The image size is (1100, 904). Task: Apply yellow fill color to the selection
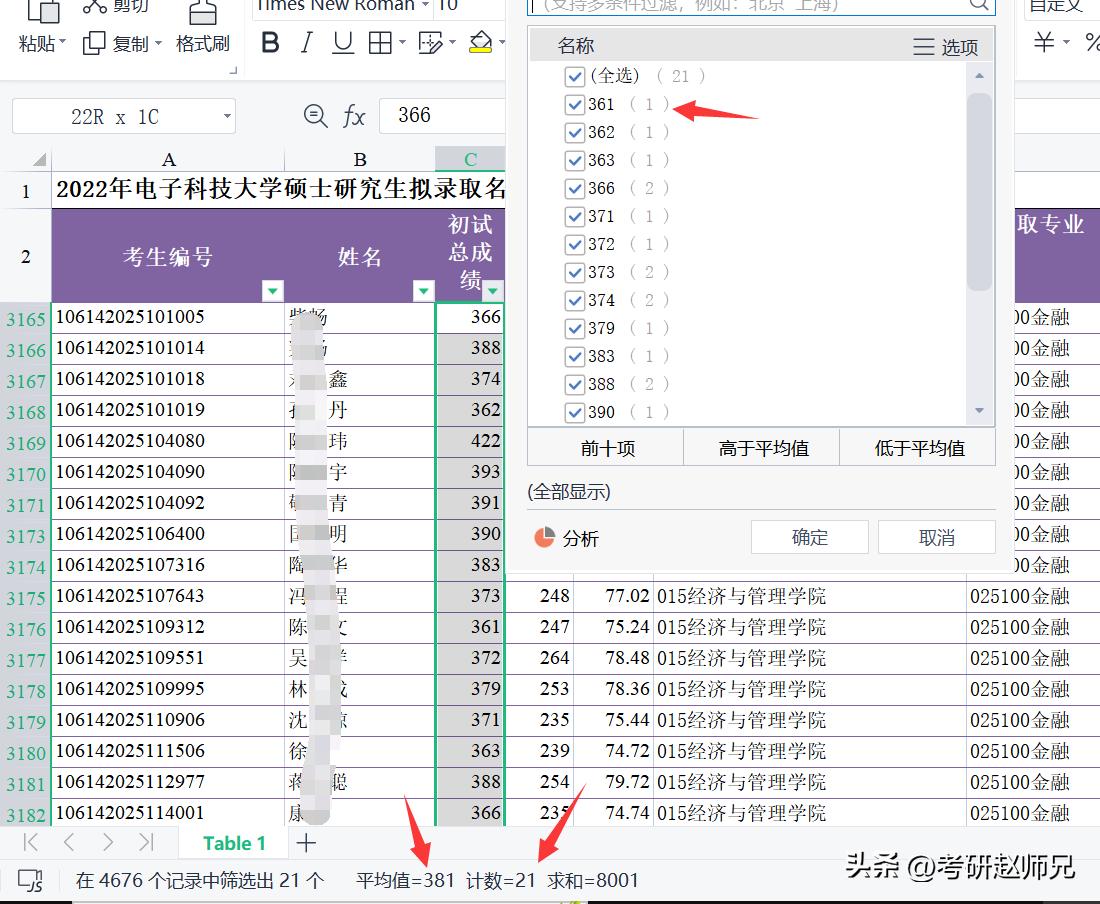point(481,42)
